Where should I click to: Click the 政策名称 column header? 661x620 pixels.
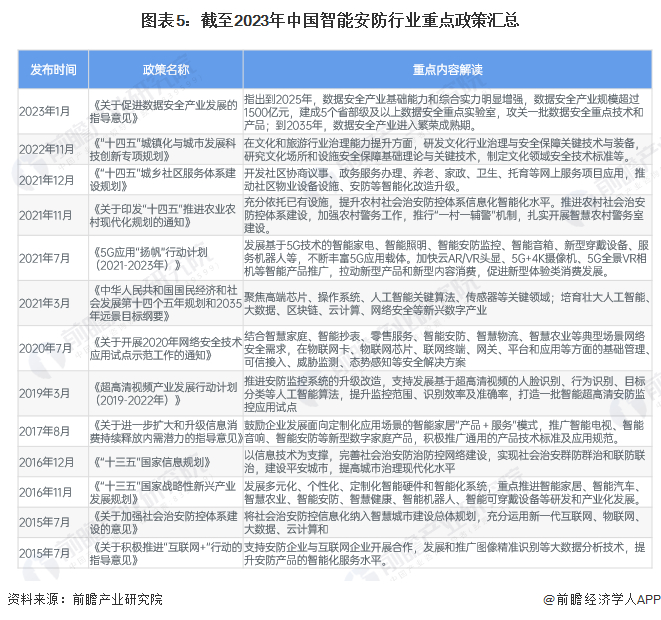click(x=166, y=70)
